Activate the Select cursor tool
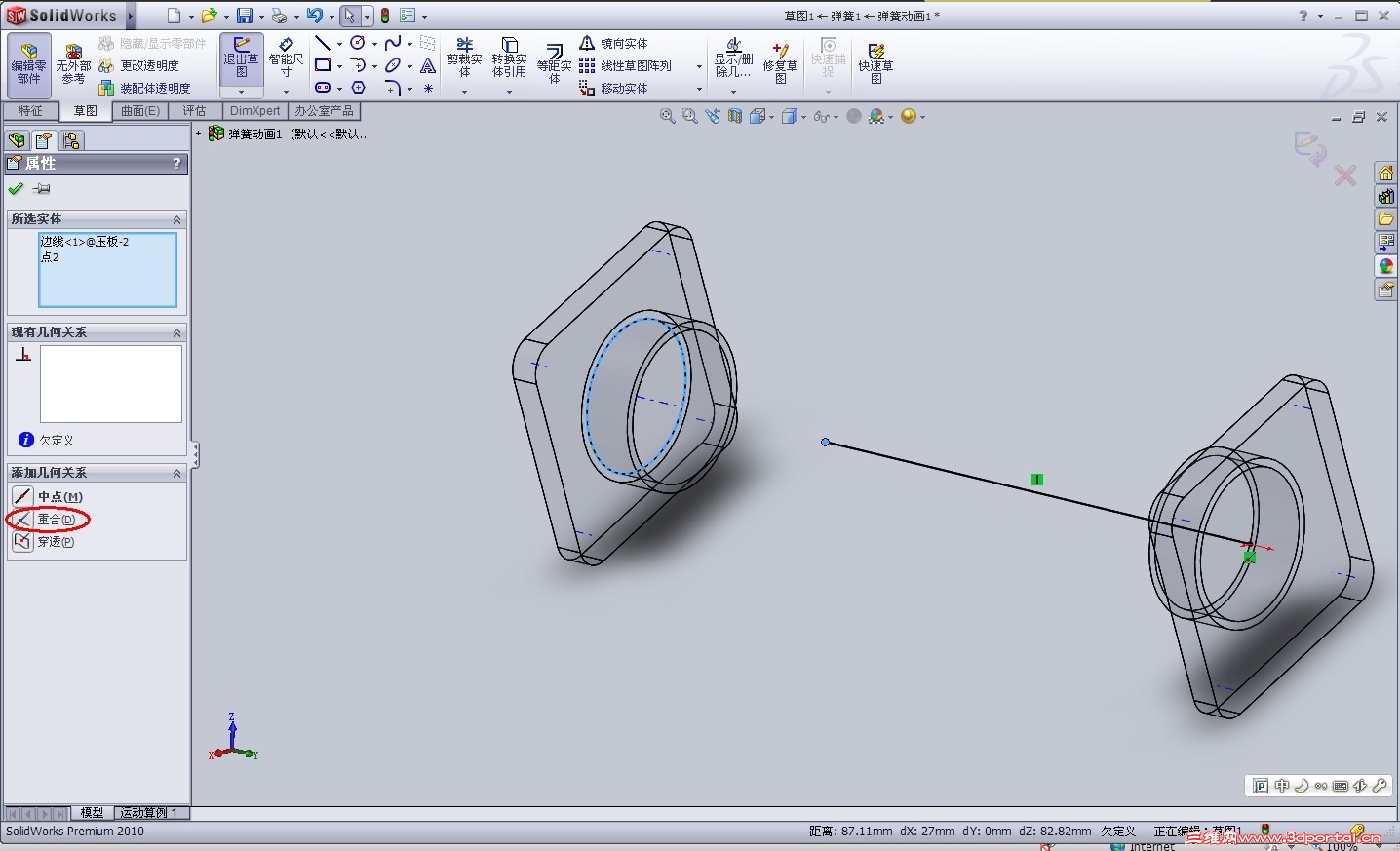 pos(350,16)
